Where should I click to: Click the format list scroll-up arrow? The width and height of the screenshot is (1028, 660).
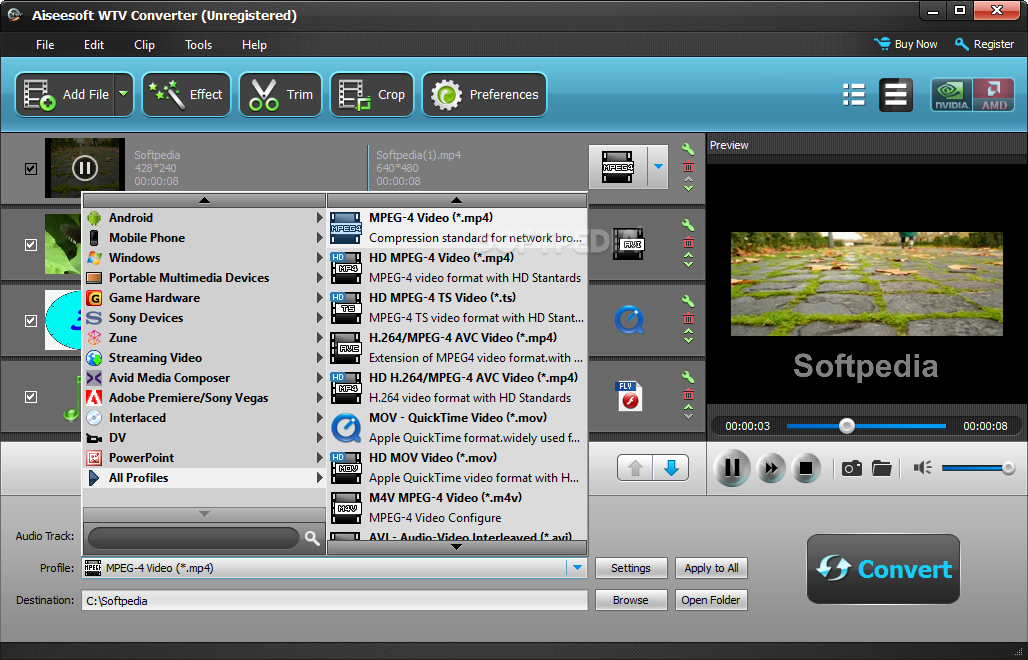click(x=457, y=200)
